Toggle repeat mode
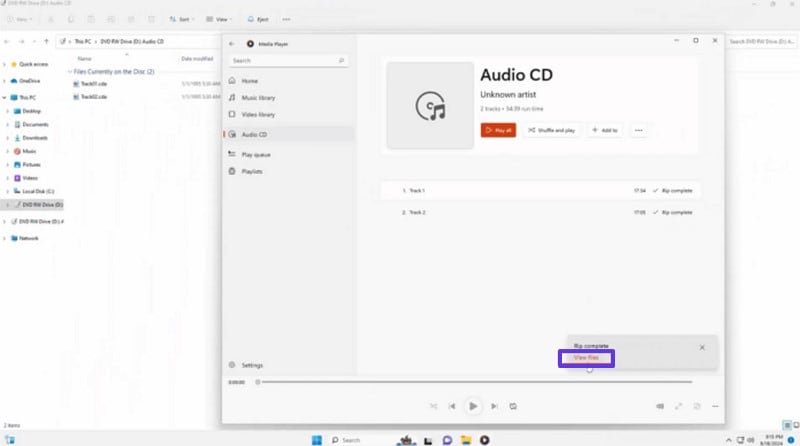This screenshot has width=800, height=446. pyautogui.click(x=513, y=406)
